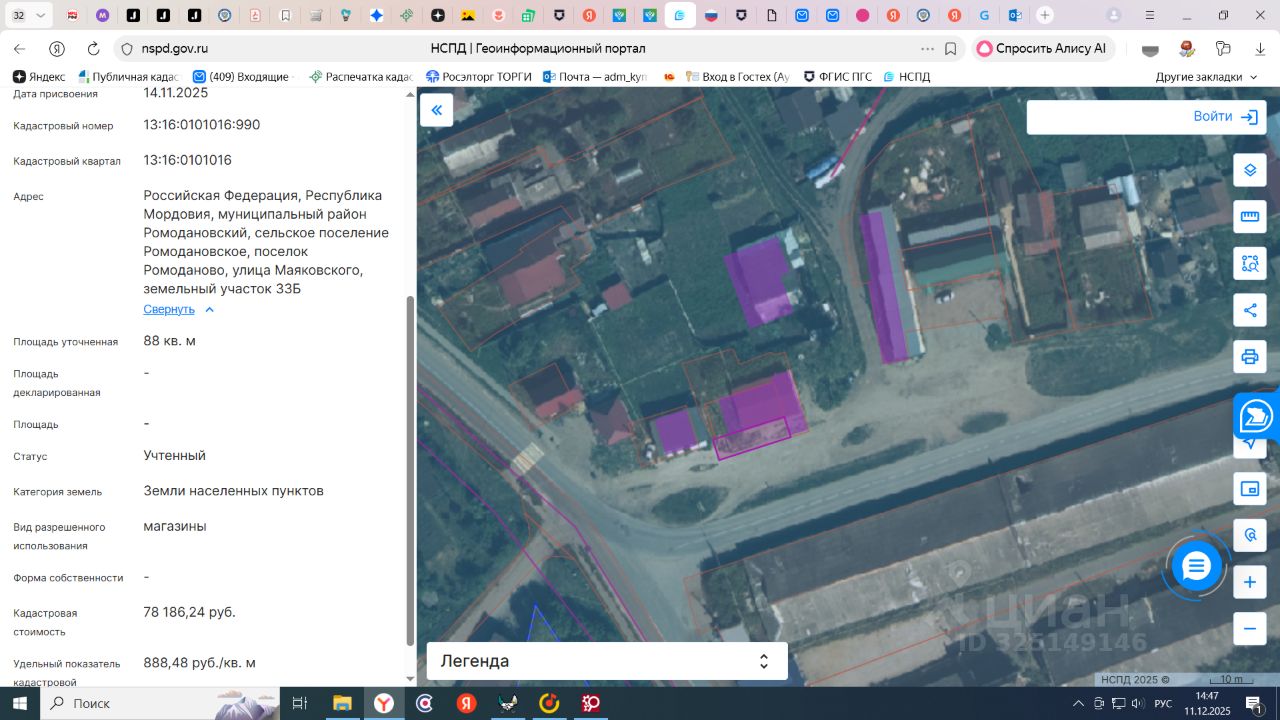Screen dimensions: 1280x720
Task: Zoom out on the map with minus
Action: (x=1250, y=629)
